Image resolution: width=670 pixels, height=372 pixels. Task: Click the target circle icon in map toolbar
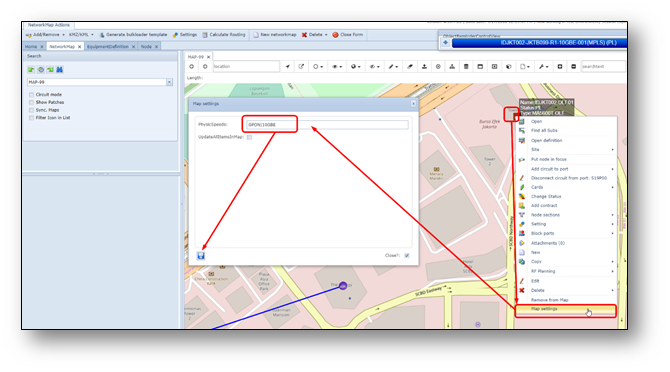point(438,67)
